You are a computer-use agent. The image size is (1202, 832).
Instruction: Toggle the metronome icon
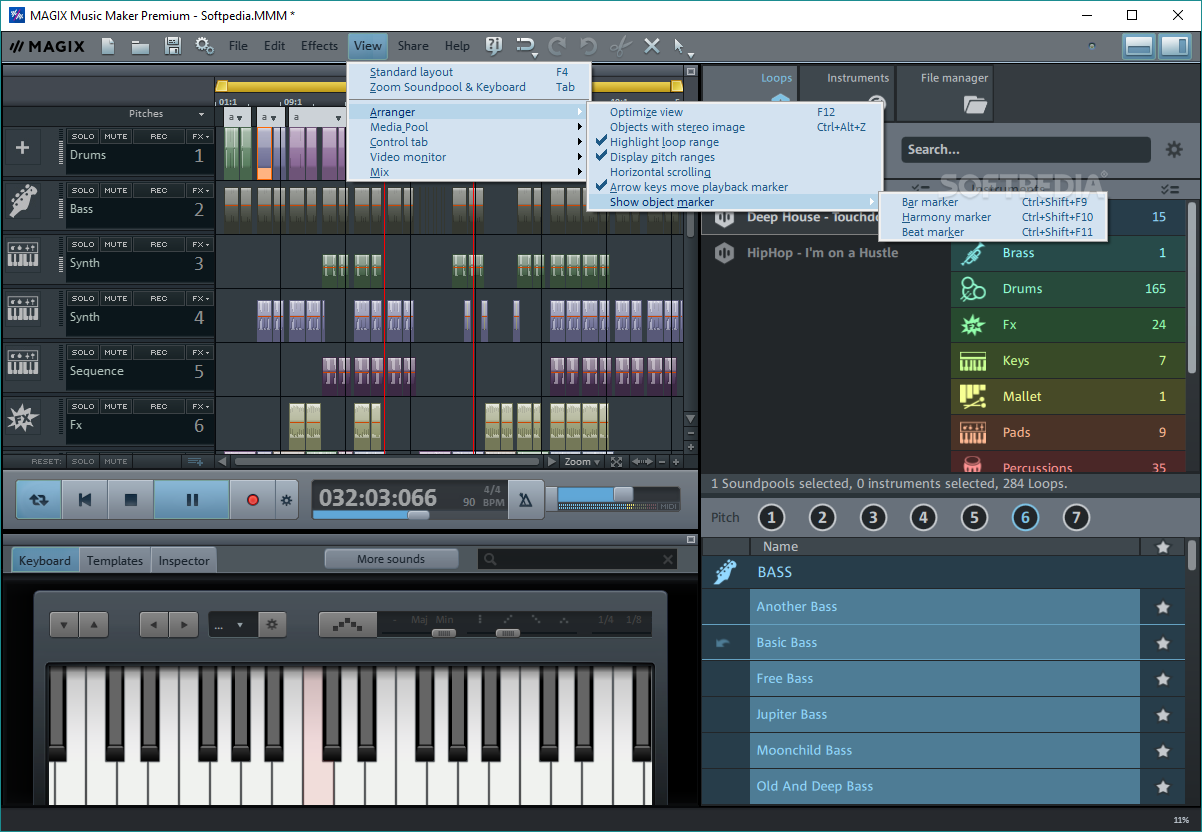pos(526,499)
